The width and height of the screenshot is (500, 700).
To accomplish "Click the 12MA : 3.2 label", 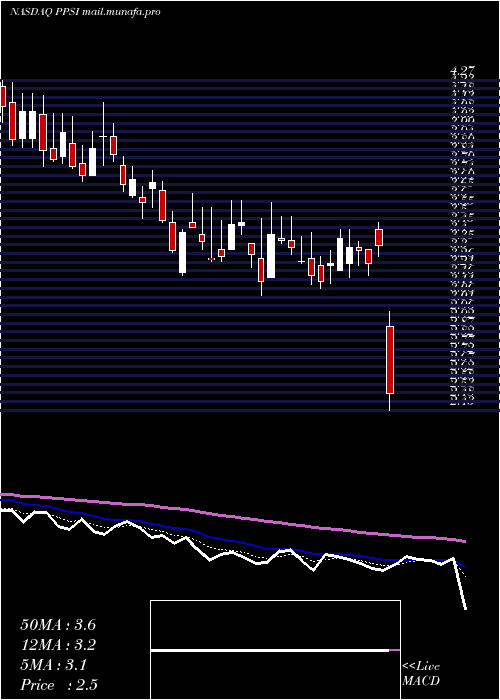I will point(58,645).
